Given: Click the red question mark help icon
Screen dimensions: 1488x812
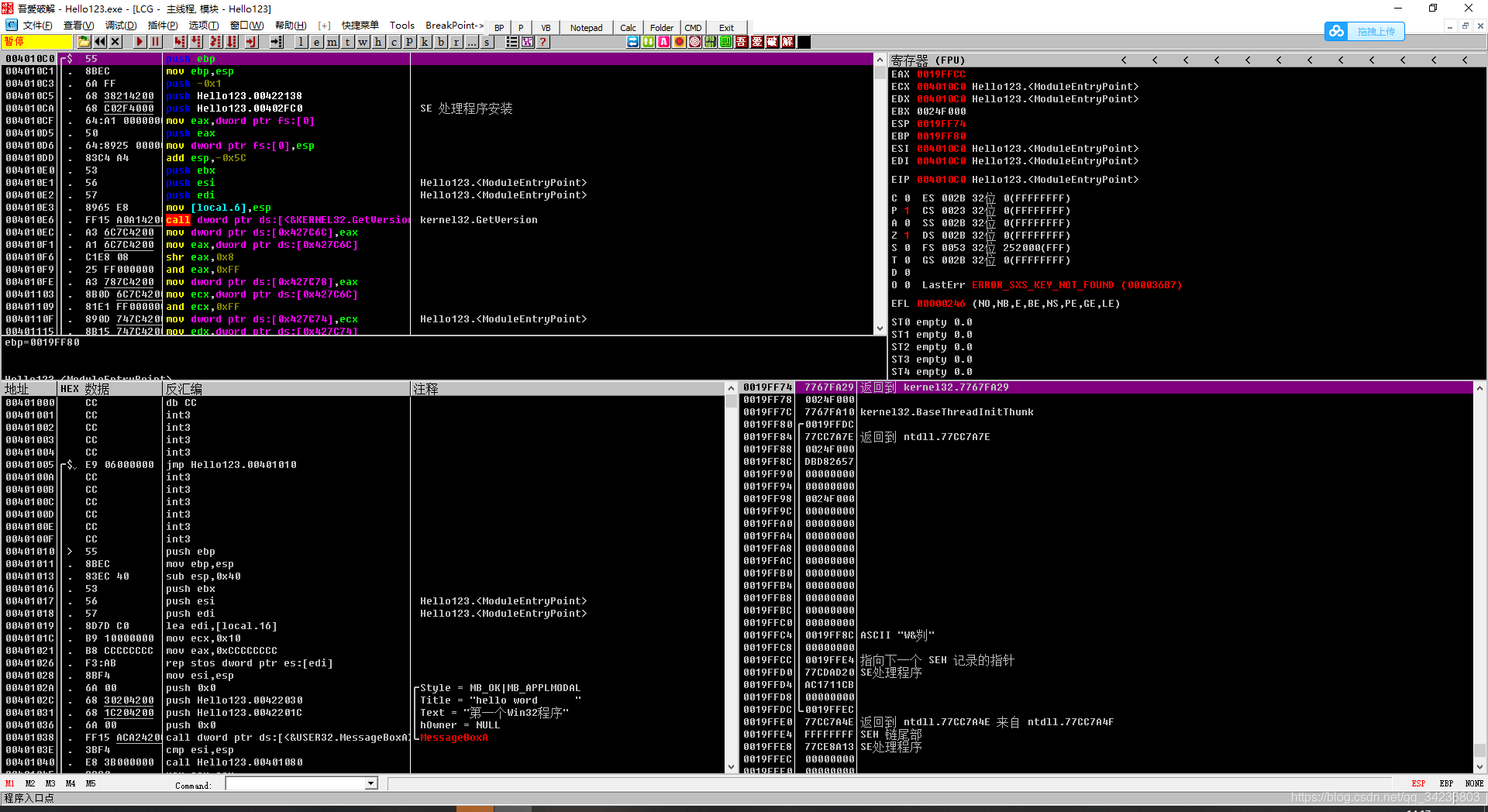Looking at the screenshot, I should tap(542, 42).
